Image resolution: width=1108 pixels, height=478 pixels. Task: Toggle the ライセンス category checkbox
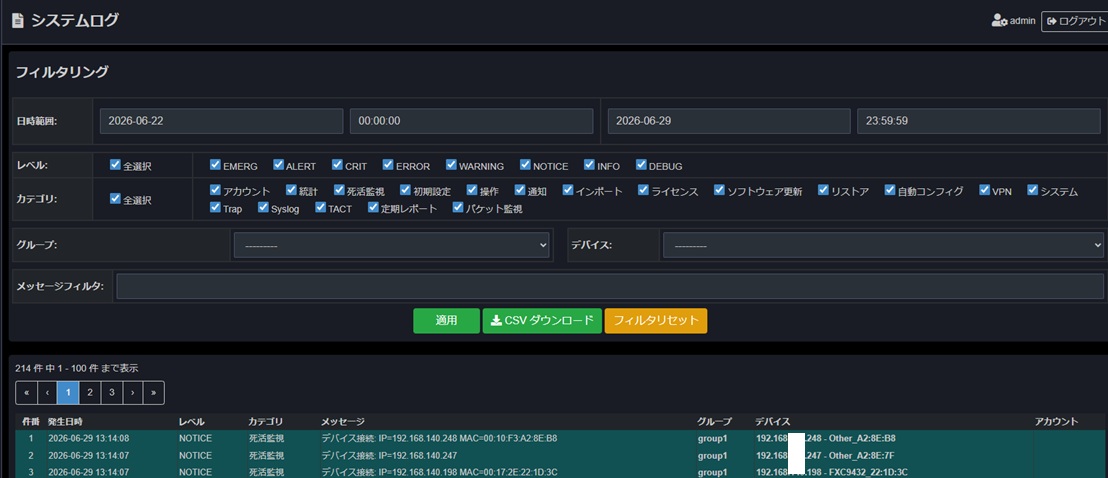click(x=643, y=190)
